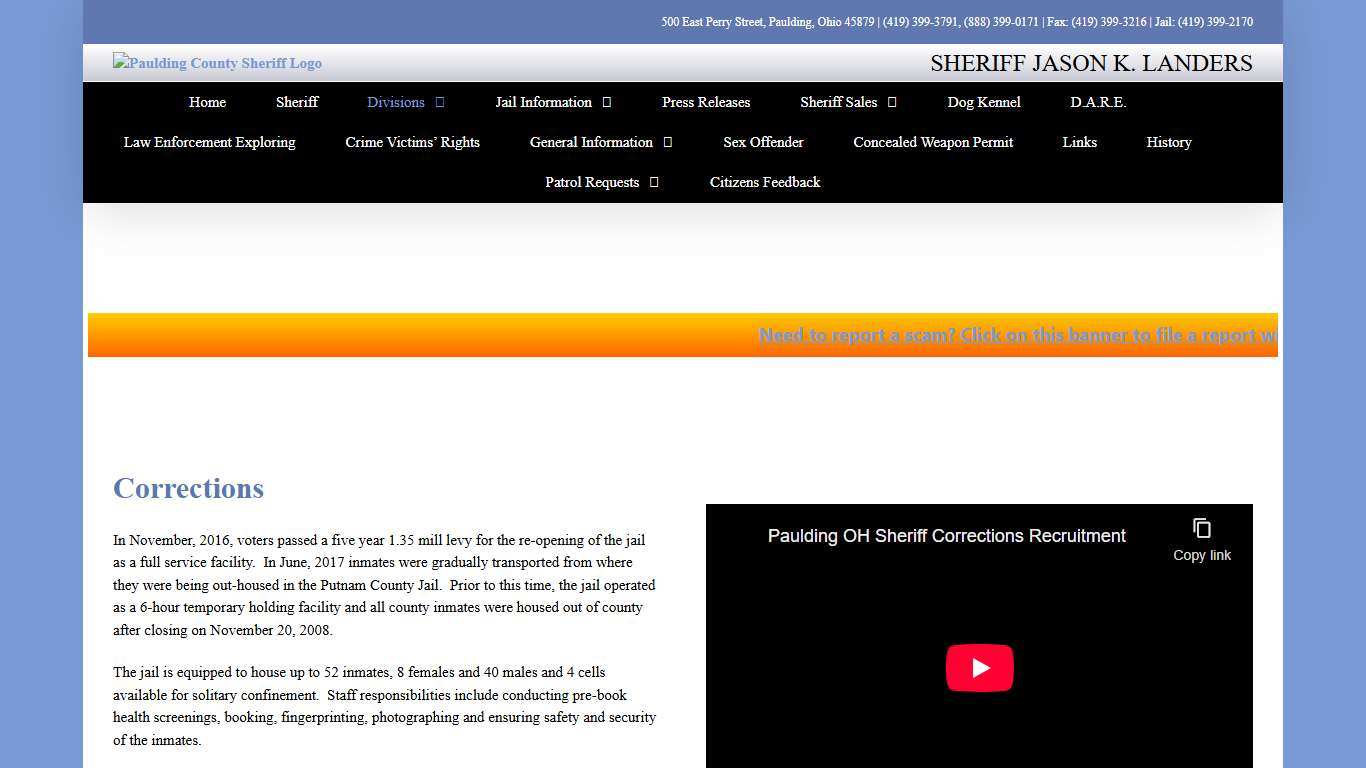The image size is (1366, 768).
Task: Play the Corrections Recruitment video
Action: click(979, 668)
